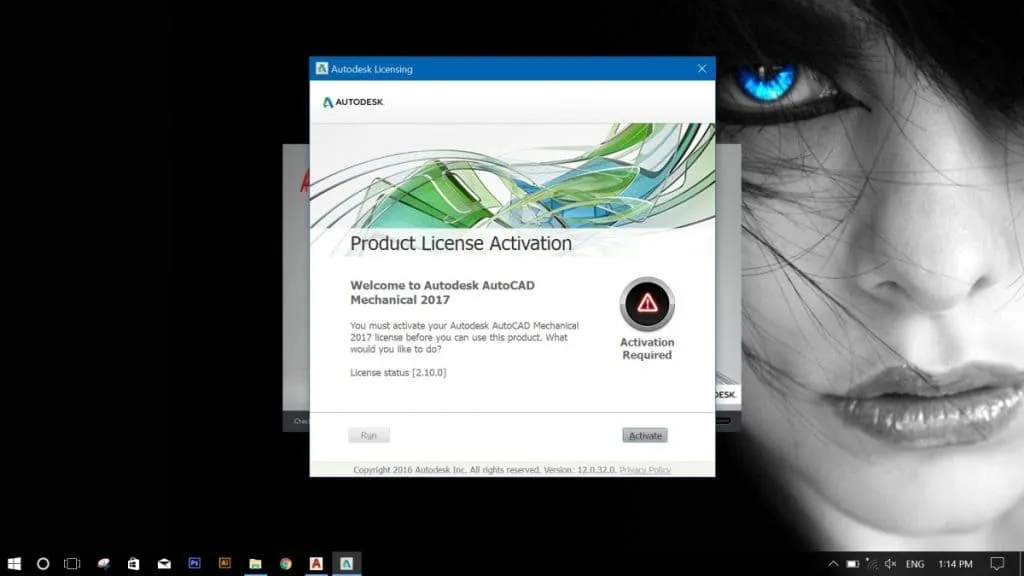Open Task View on the taskbar
The height and width of the screenshot is (576, 1024).
coord(72,564)
